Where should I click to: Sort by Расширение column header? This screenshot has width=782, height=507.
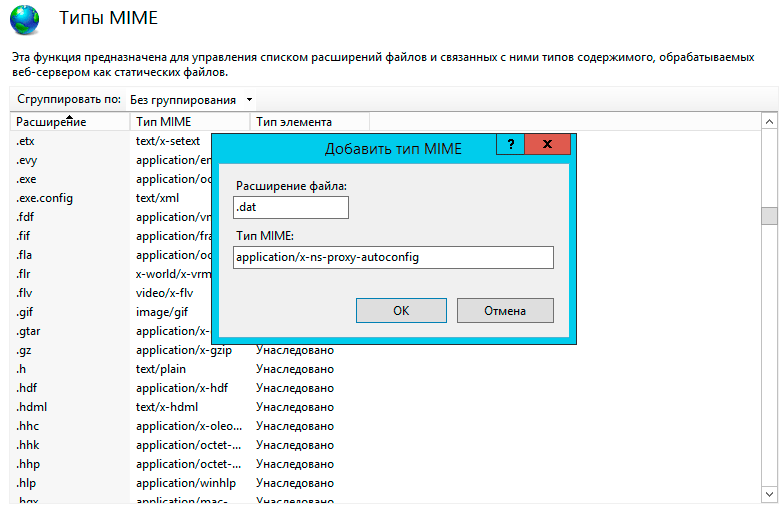[70, 122]
